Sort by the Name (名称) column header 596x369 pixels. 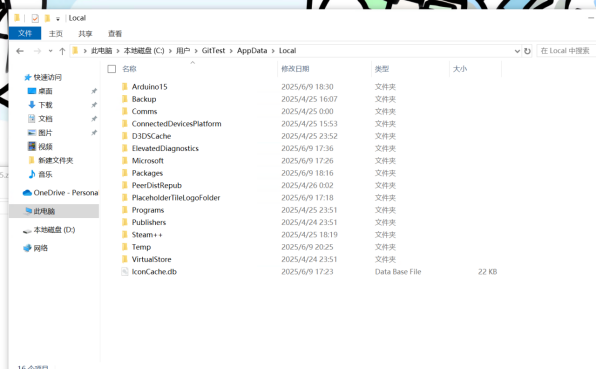130,69
